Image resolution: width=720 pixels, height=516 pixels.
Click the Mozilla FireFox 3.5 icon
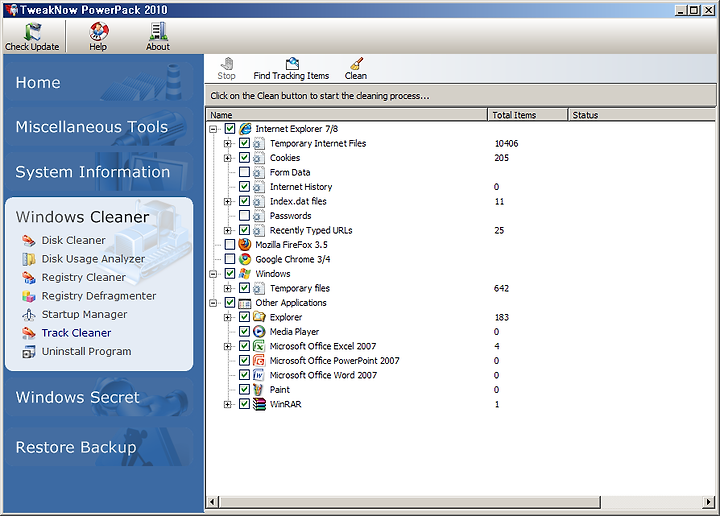click(245, 245)
